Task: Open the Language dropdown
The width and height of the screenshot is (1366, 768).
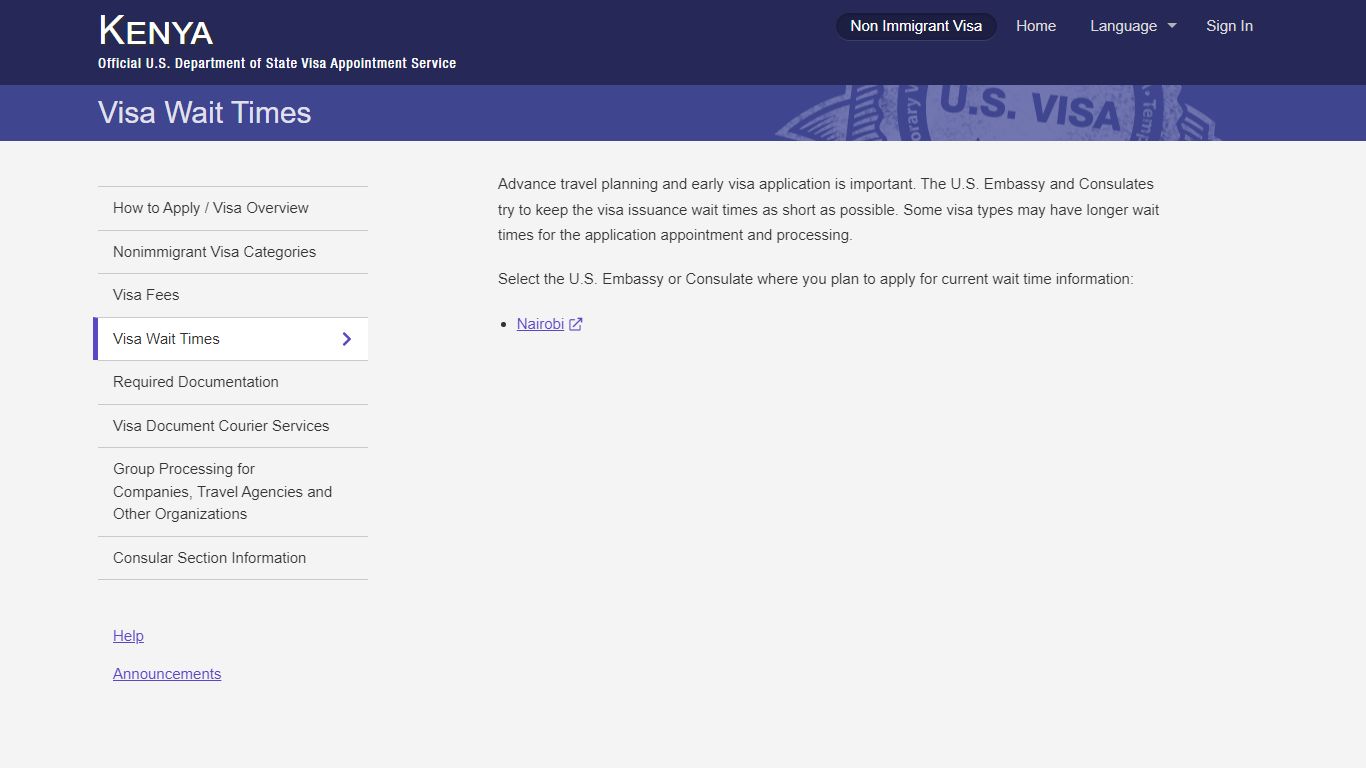Action: (1133, 26)
